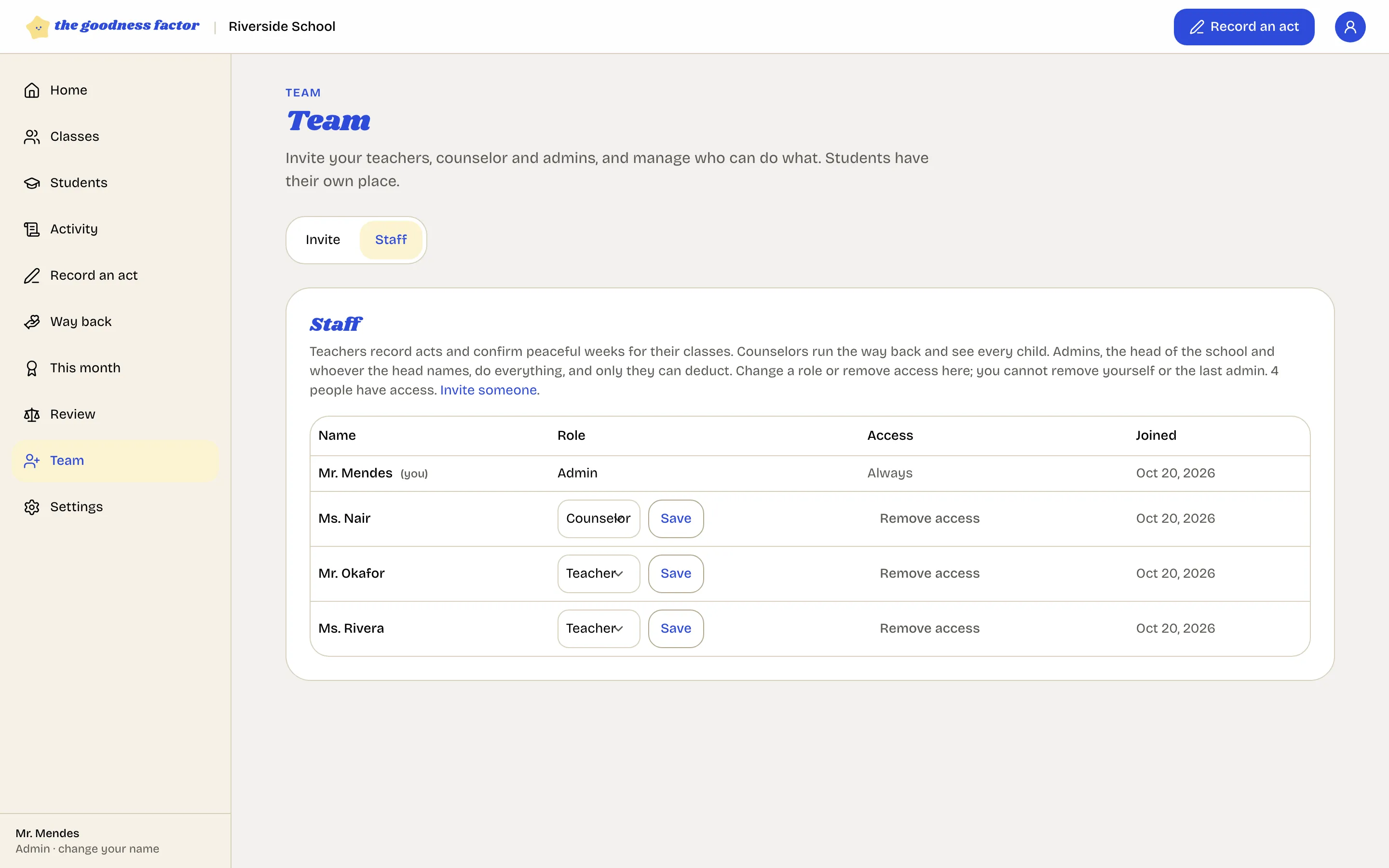Image resolution: width=1389 pixels, height=868 pixels.
Task: Click the sidebar Record an act pen icon
Action: (x=31, y=275)
